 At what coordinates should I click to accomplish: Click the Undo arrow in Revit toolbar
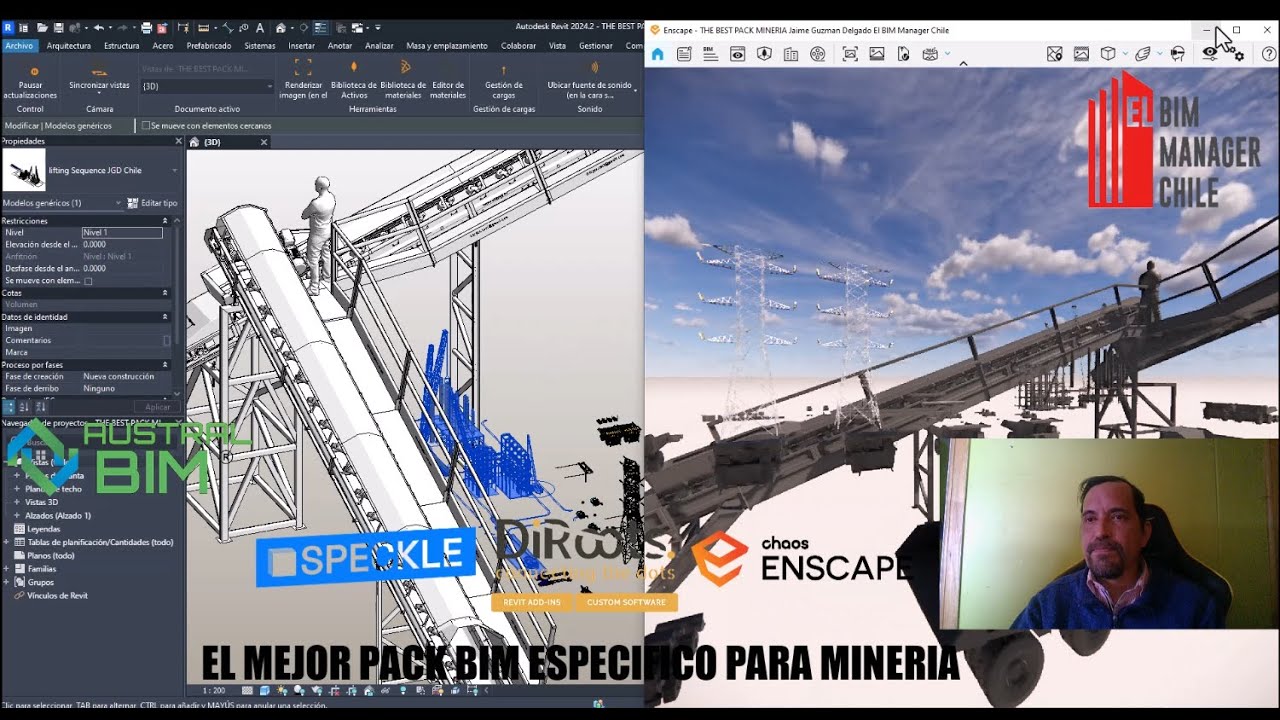tap(99, 27)
